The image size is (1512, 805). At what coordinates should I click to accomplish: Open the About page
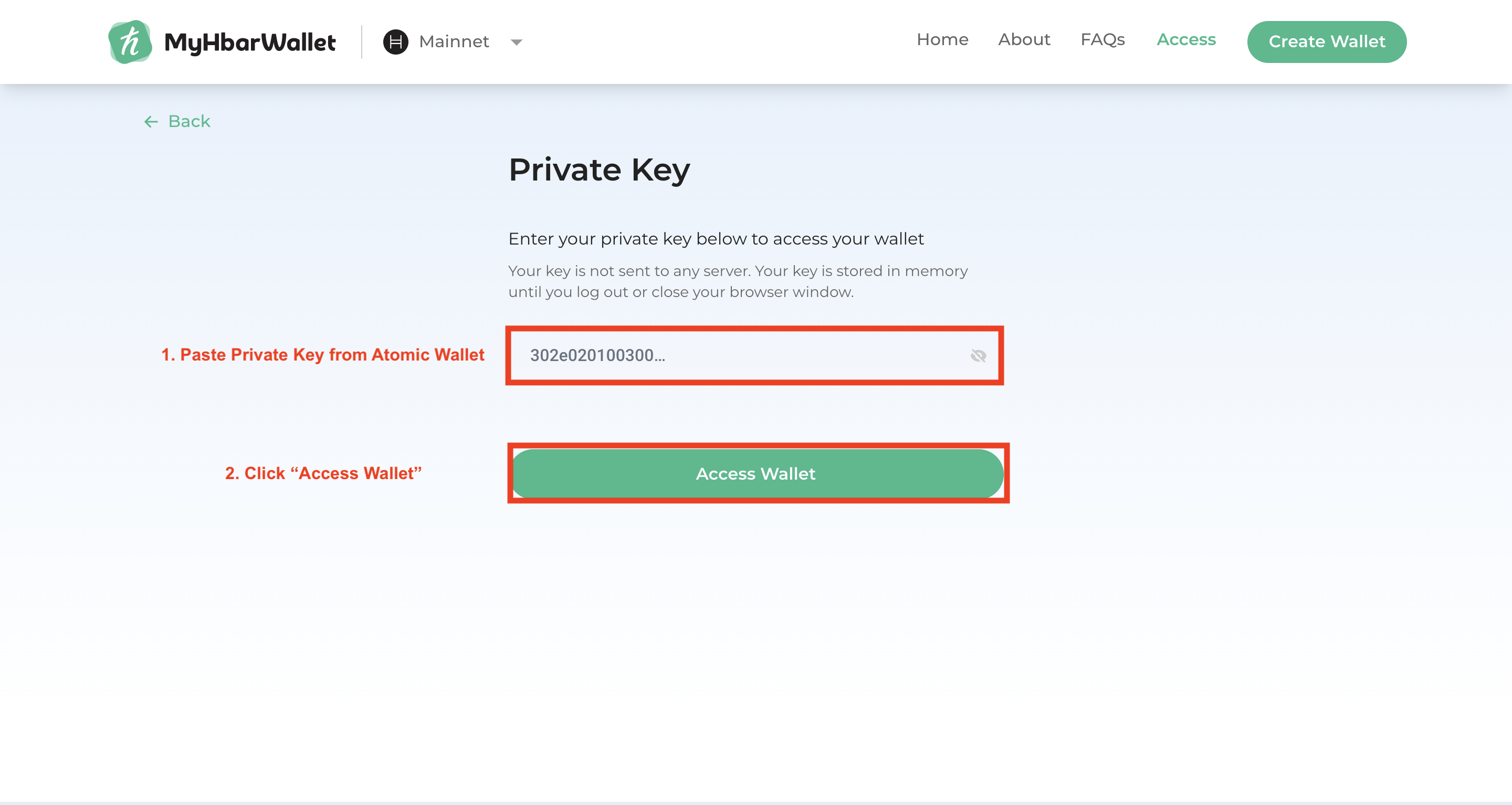pos(1024,40)
